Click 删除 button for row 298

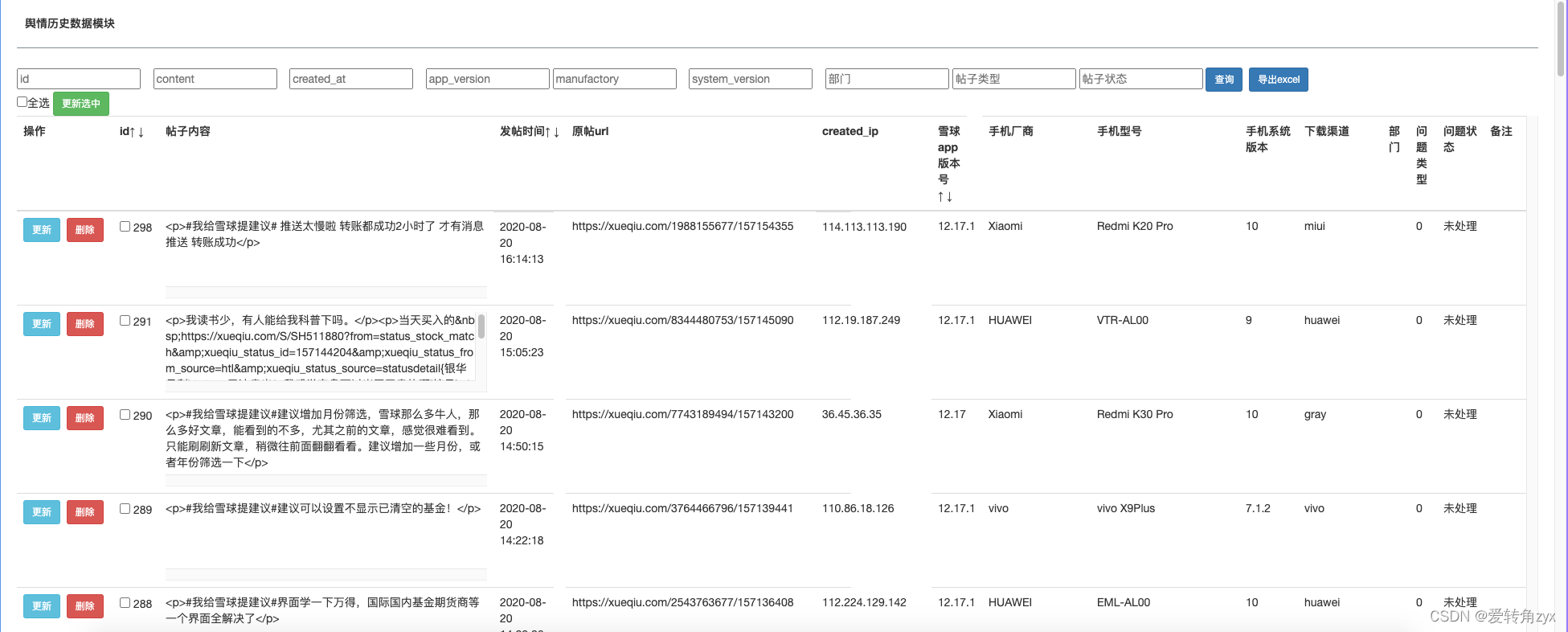click(x=85, y=230)
